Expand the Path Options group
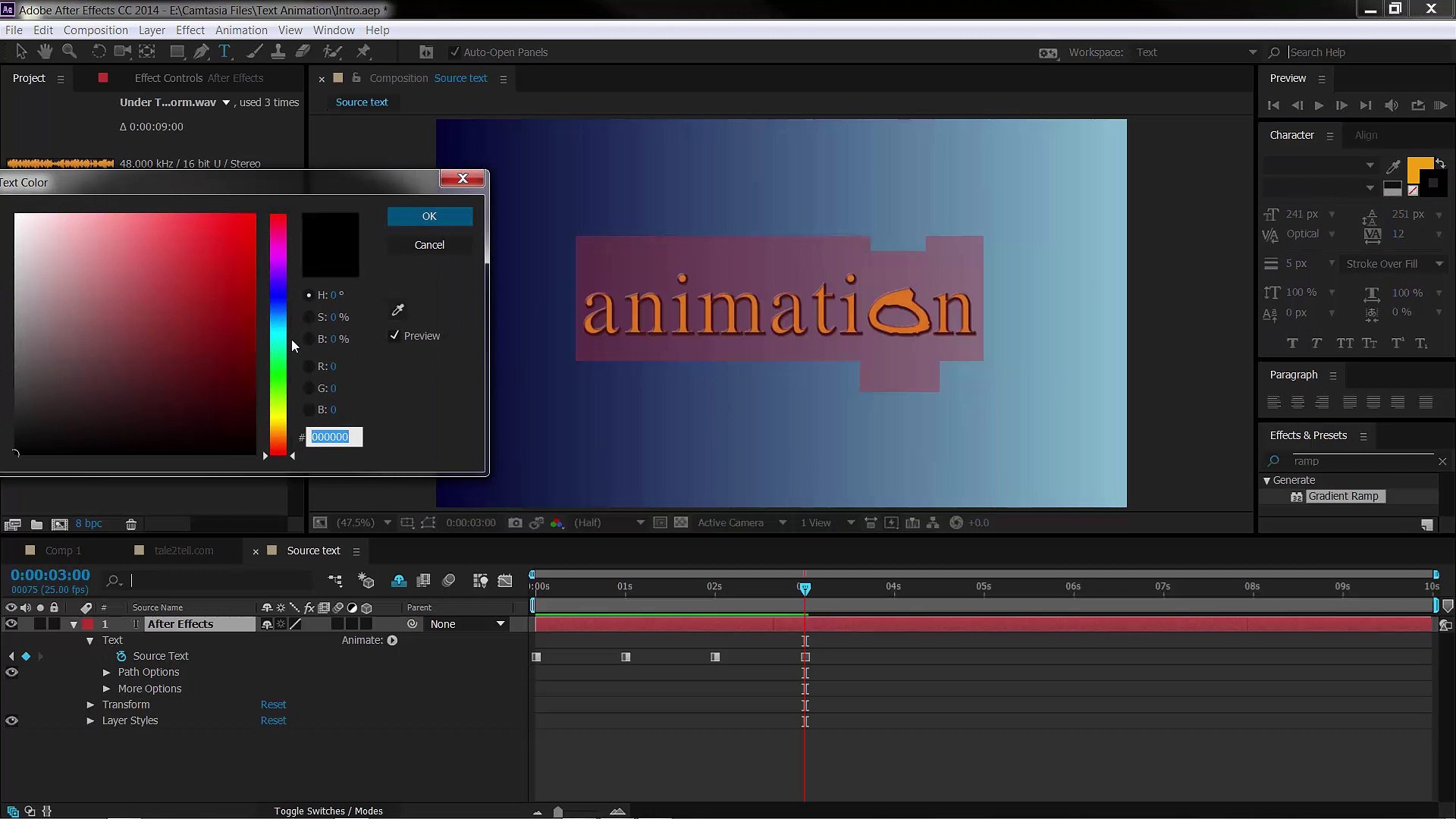 coord(107,672)
